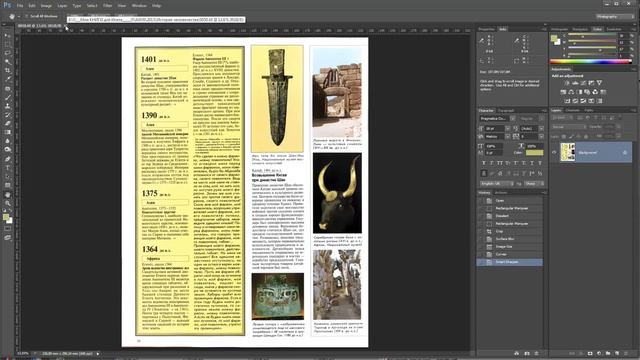The width and height of the screenshot is (640, 360).
Task: Select the Quick Selection tool
Action: (7, 62)
